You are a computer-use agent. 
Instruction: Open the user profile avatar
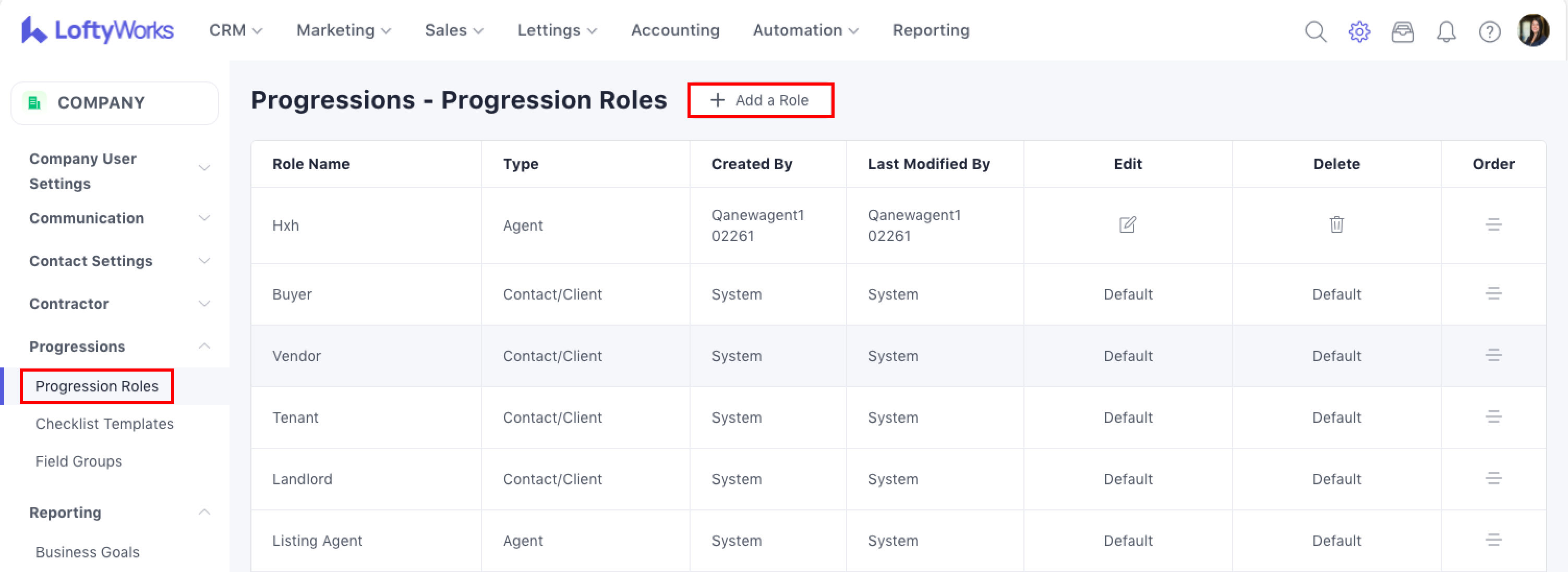click(1533, 30)
